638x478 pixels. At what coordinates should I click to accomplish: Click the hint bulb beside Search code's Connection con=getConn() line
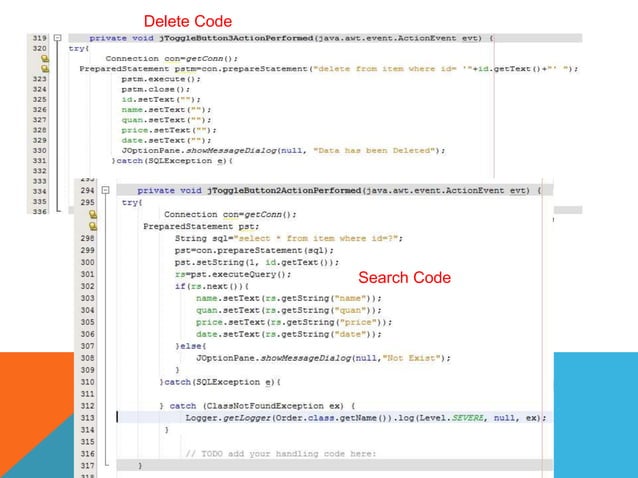coord(93,214)
